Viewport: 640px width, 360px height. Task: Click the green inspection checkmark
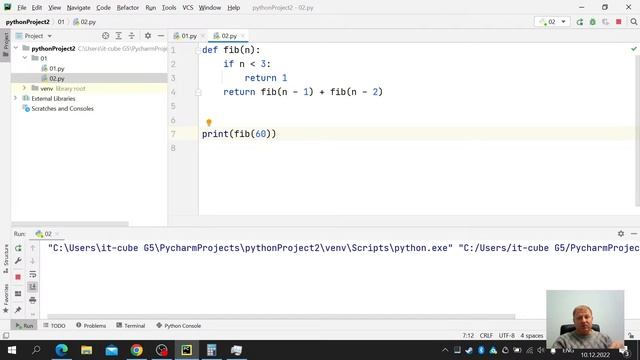[x=633, y=49]
